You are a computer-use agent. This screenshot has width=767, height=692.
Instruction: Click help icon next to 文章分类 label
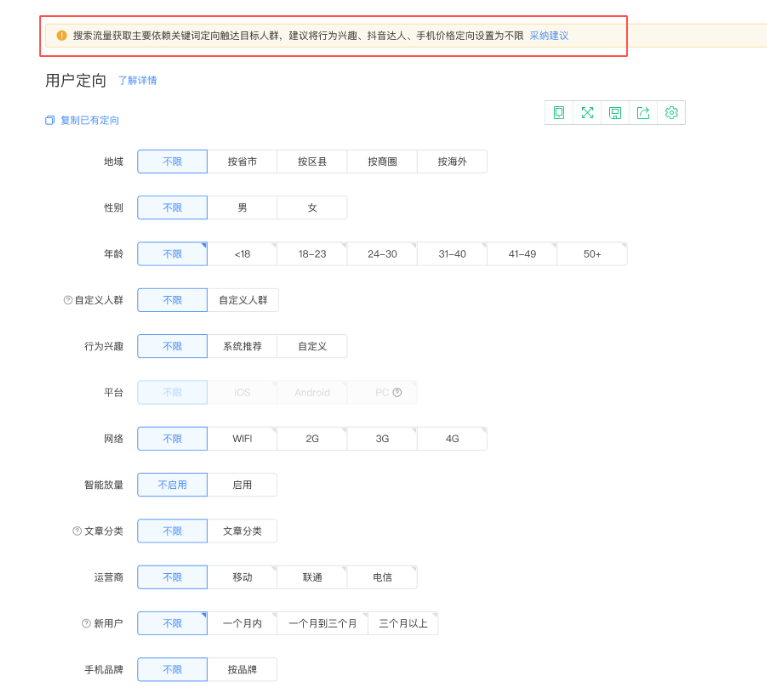tap(77, 531)
